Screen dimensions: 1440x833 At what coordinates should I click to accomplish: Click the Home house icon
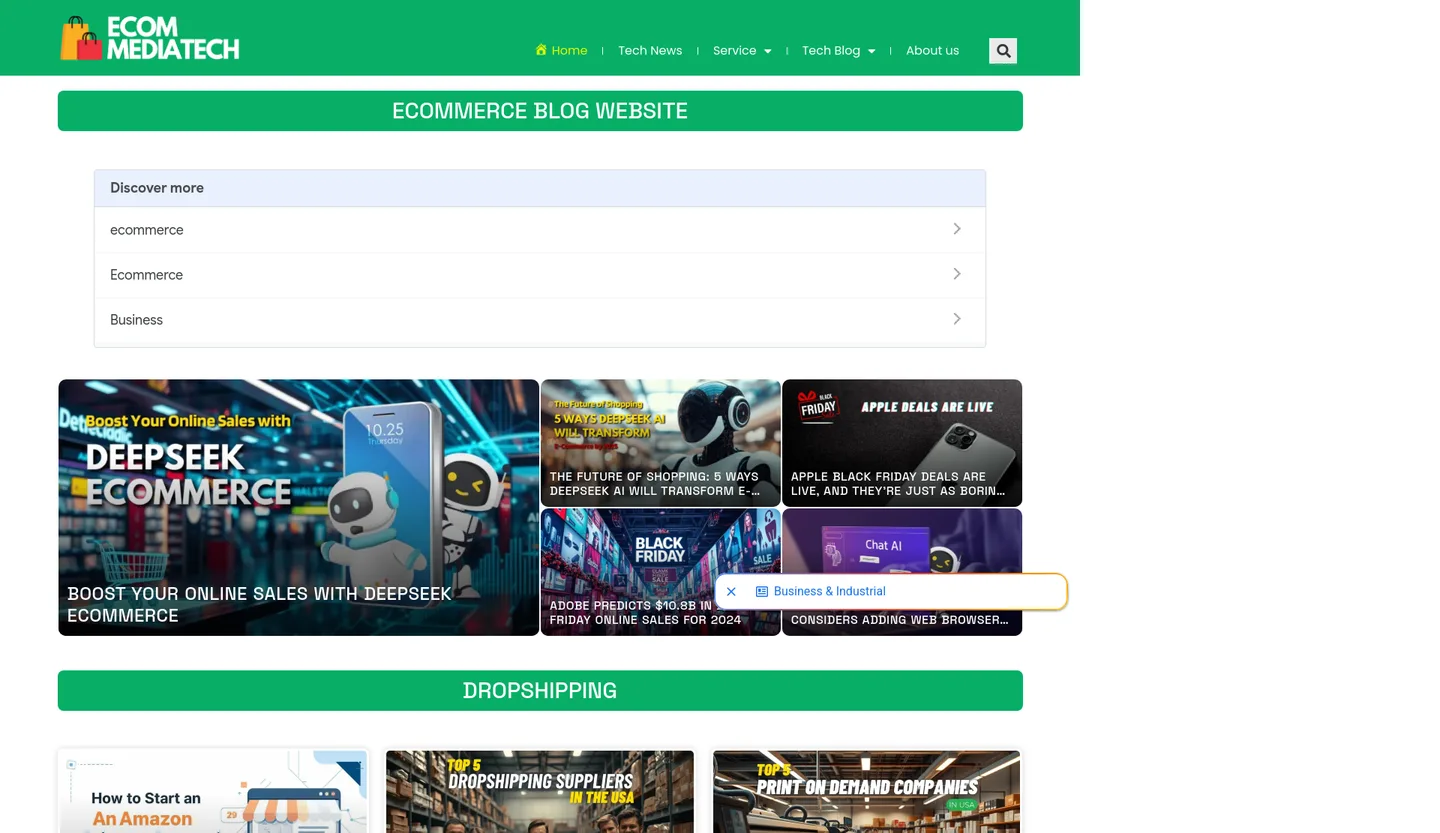click(x=541, y=50)
